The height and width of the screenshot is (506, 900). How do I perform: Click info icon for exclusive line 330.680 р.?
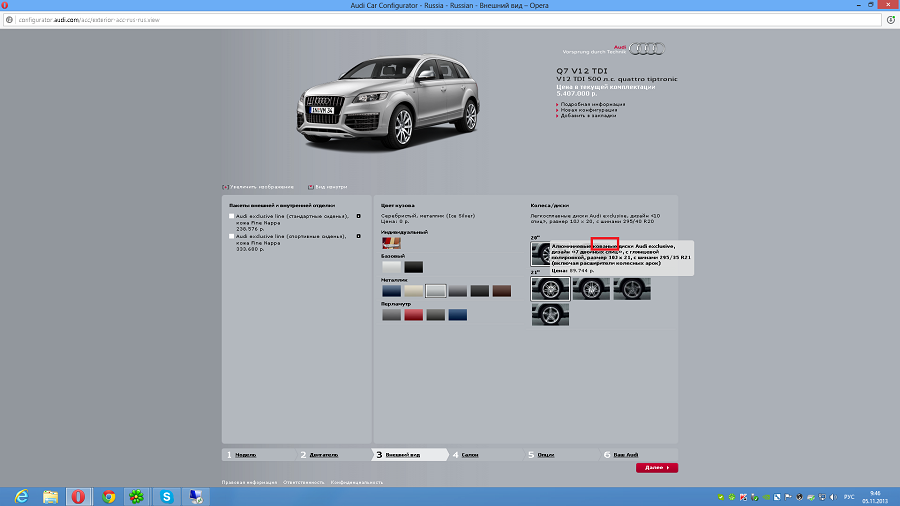[359, 236]
